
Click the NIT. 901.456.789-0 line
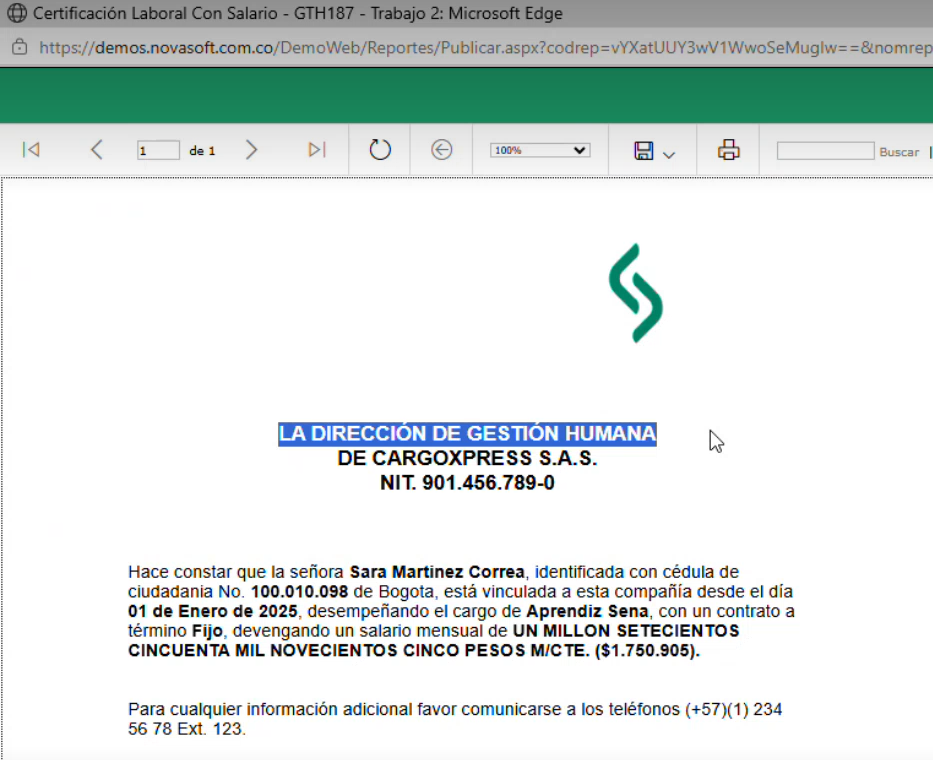tap(467, 483)
